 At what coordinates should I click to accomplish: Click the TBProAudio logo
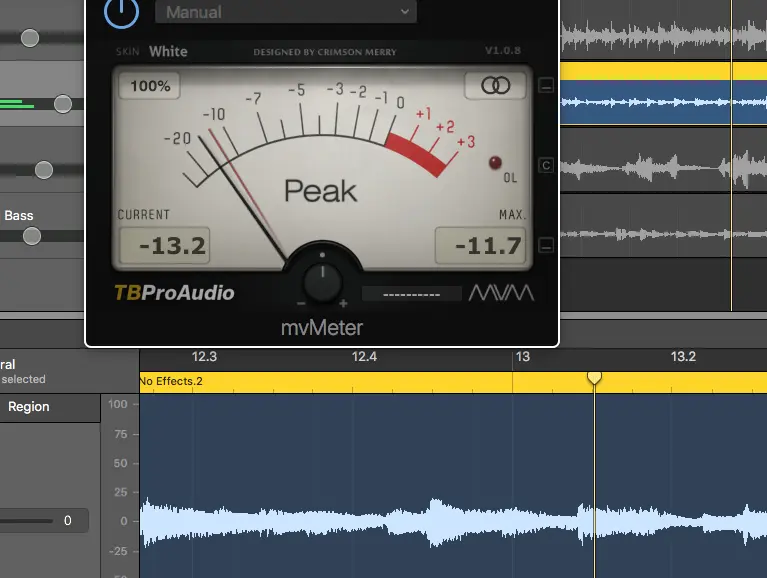click(x=174, y=293)
